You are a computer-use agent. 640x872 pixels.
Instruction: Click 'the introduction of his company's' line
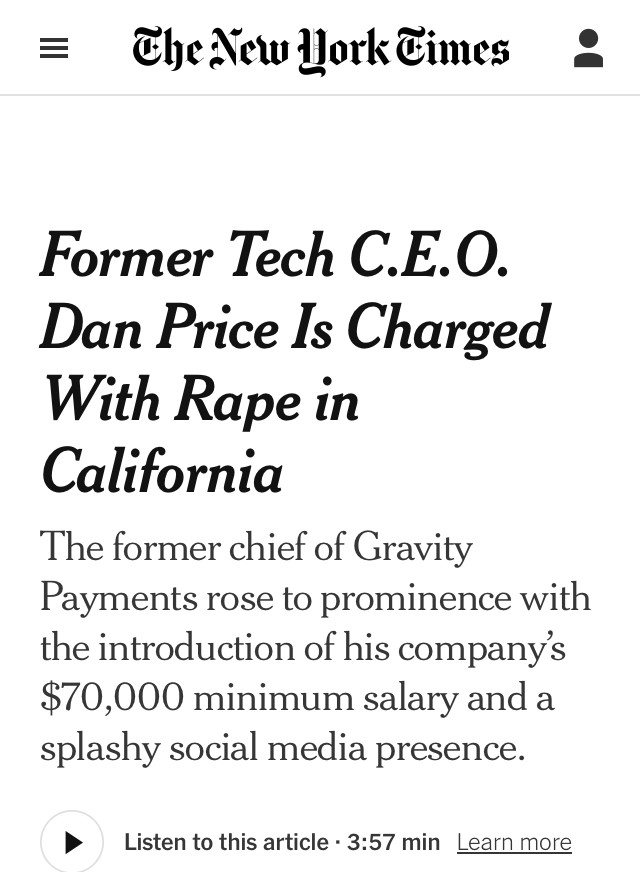pos(303,648)
